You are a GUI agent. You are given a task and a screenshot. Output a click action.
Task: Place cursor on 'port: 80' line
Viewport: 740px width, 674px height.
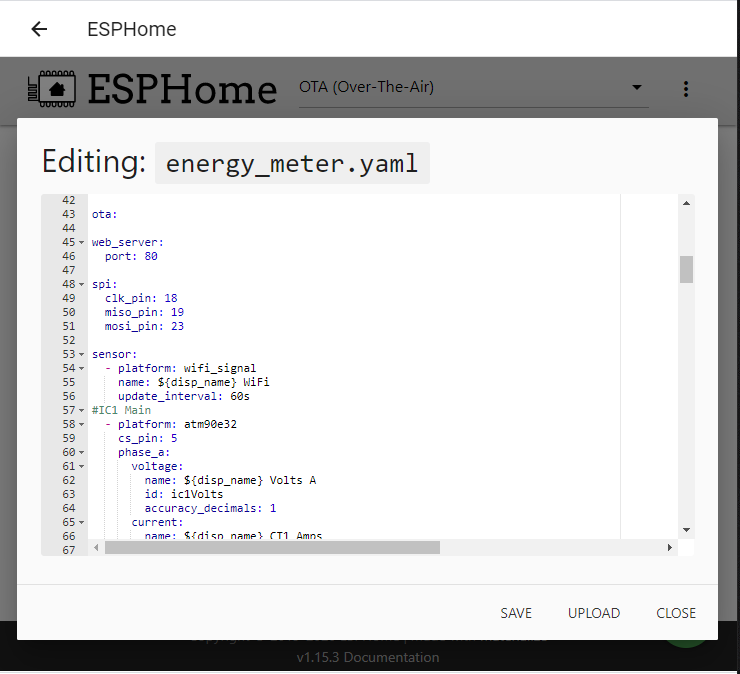tap(131, 256)
